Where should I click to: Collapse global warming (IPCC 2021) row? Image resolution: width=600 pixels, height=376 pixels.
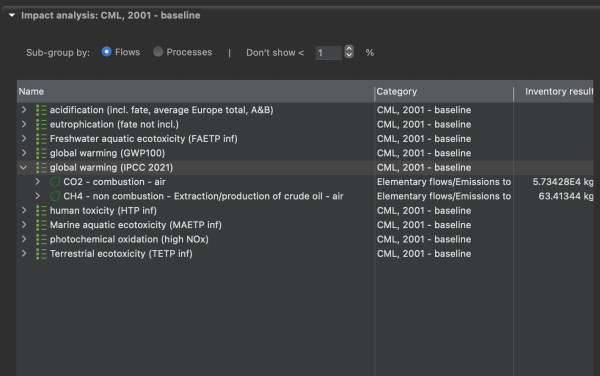coord(23,168)
